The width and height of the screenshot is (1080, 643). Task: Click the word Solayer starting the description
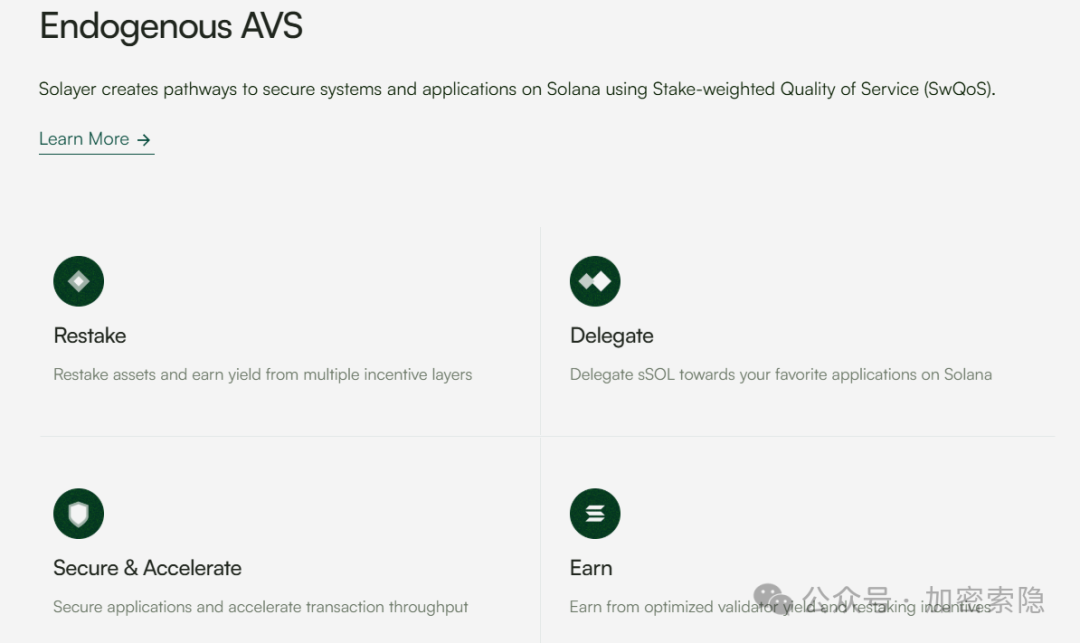click(67, 89)
